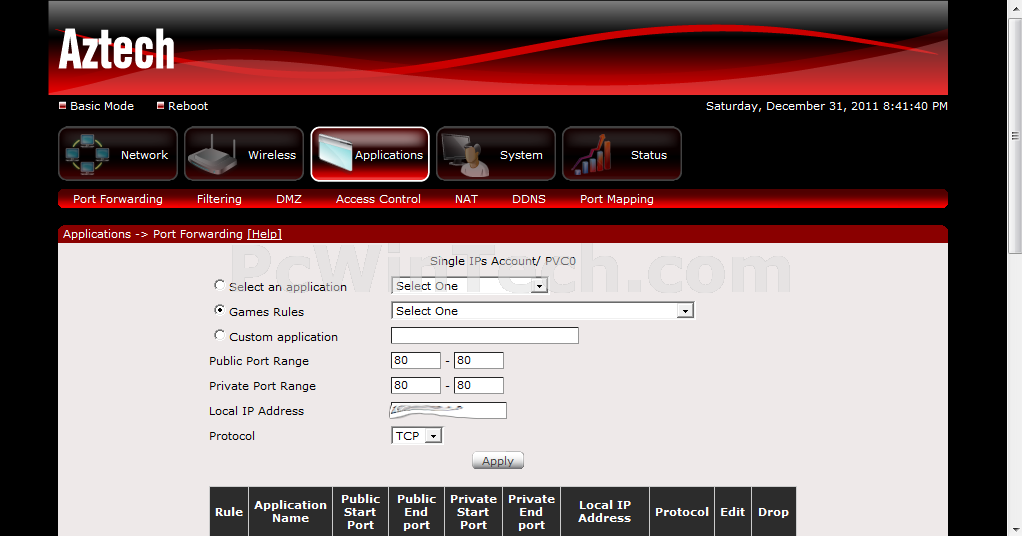Image resolution: width=1022 pixels, height=536 pixels.
Task: Select the Custom application radio button
Action: 220,335
